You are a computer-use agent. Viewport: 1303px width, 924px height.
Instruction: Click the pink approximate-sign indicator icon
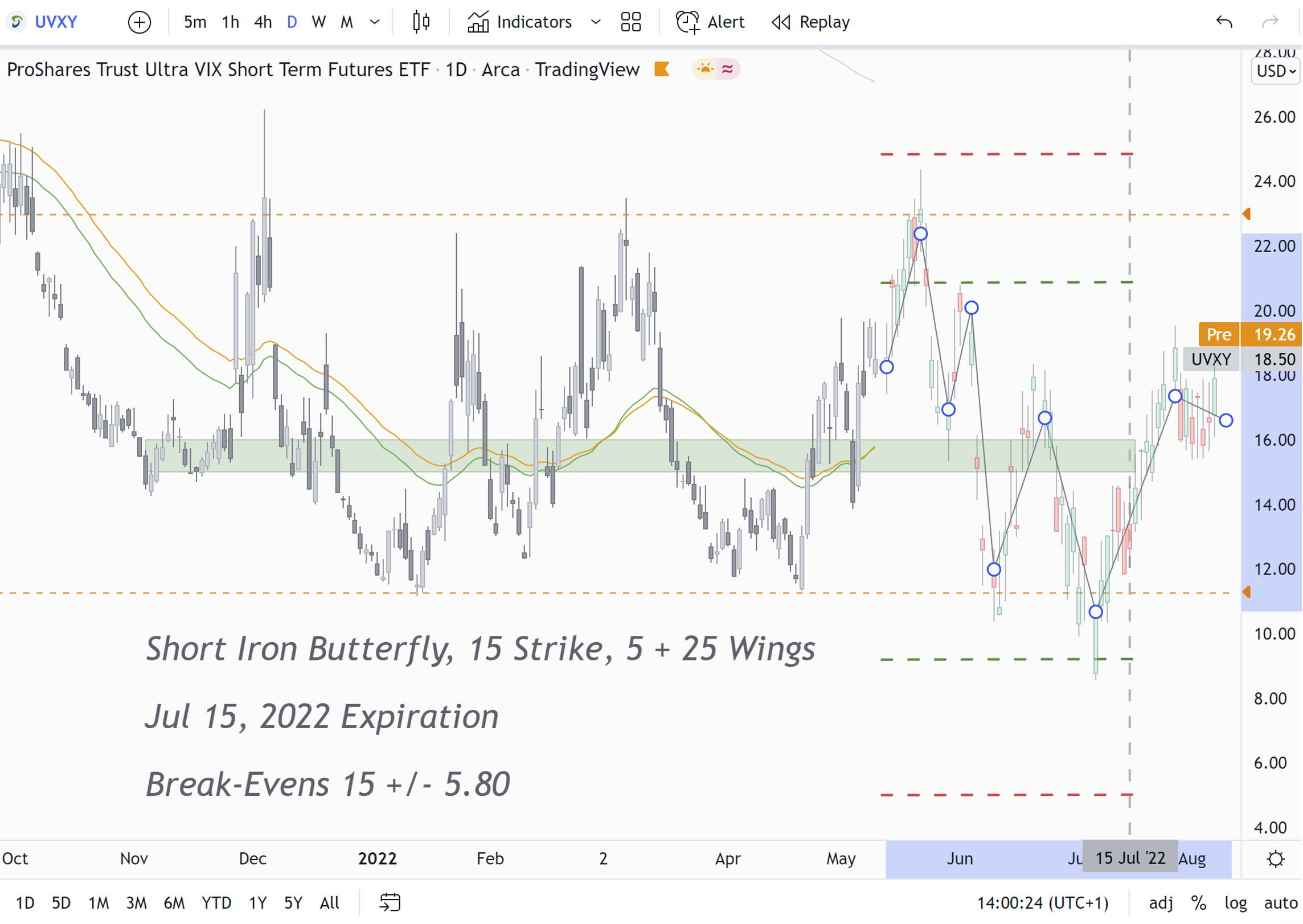[x=727, y=69]
